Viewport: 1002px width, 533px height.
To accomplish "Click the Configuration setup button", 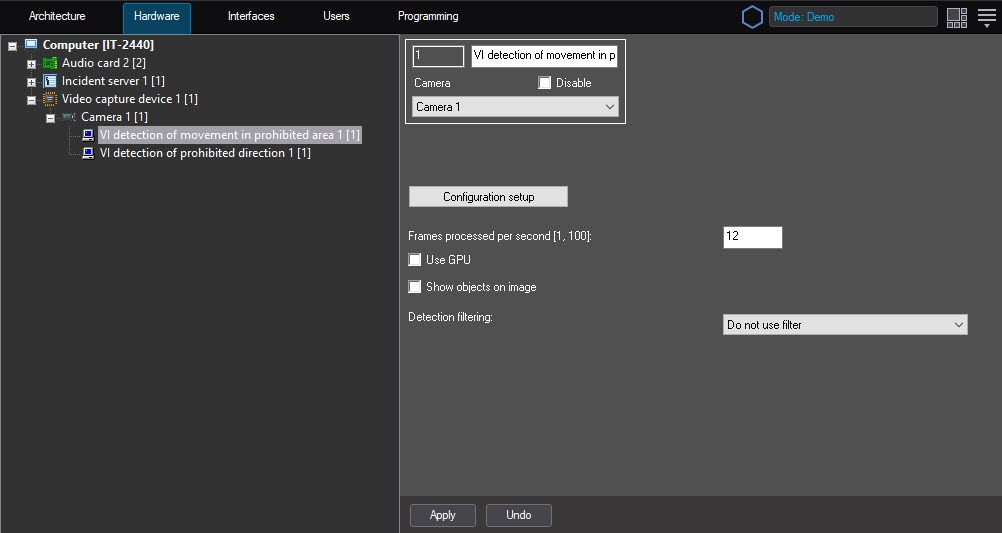I will pyautogui.click(x=488, y=197).
